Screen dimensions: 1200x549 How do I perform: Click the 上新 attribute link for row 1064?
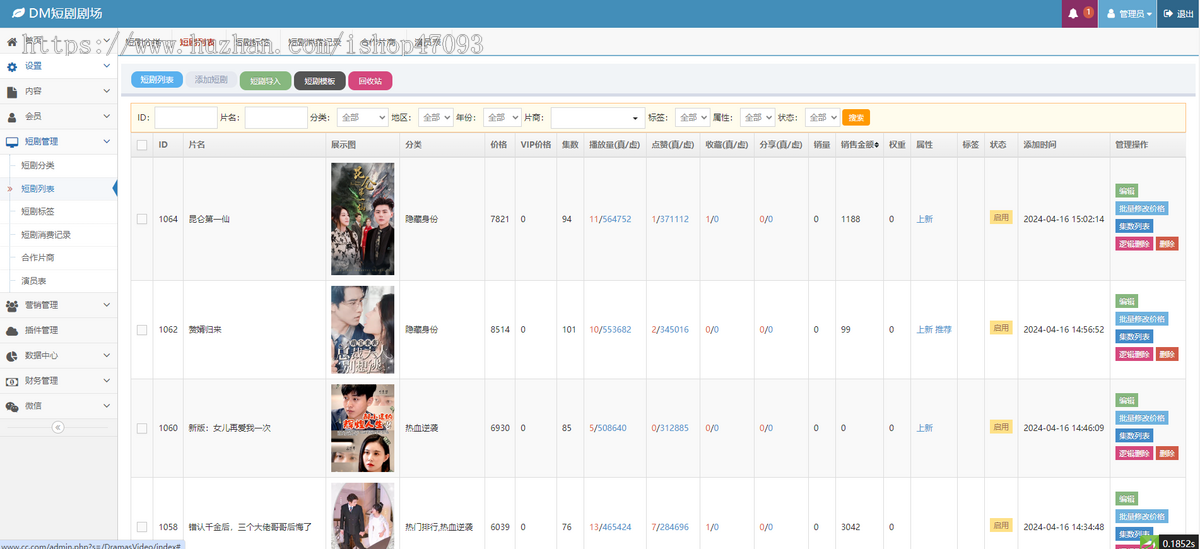click(x=924, y=219)
